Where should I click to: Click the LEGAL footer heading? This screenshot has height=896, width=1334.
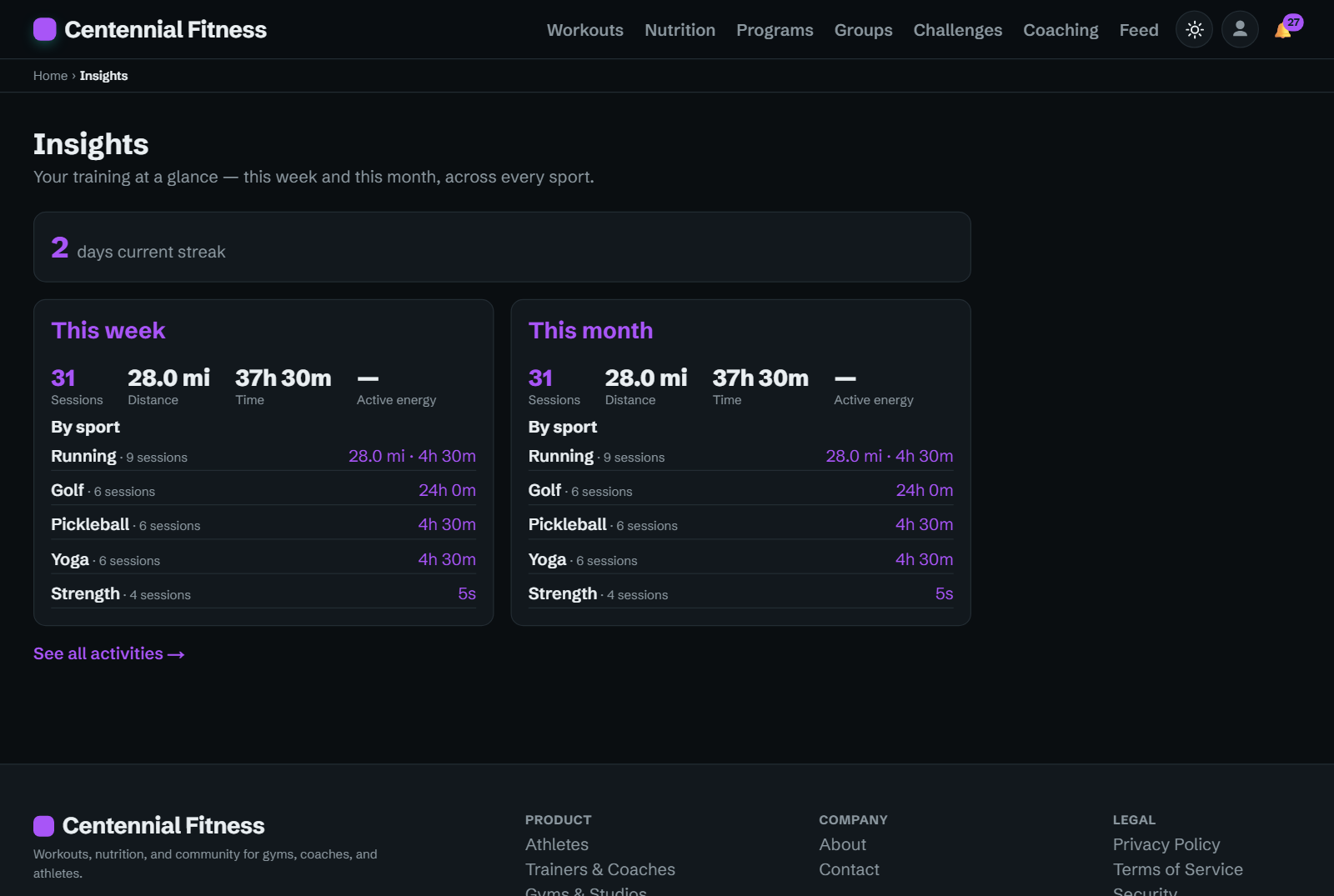(1134, 820)
